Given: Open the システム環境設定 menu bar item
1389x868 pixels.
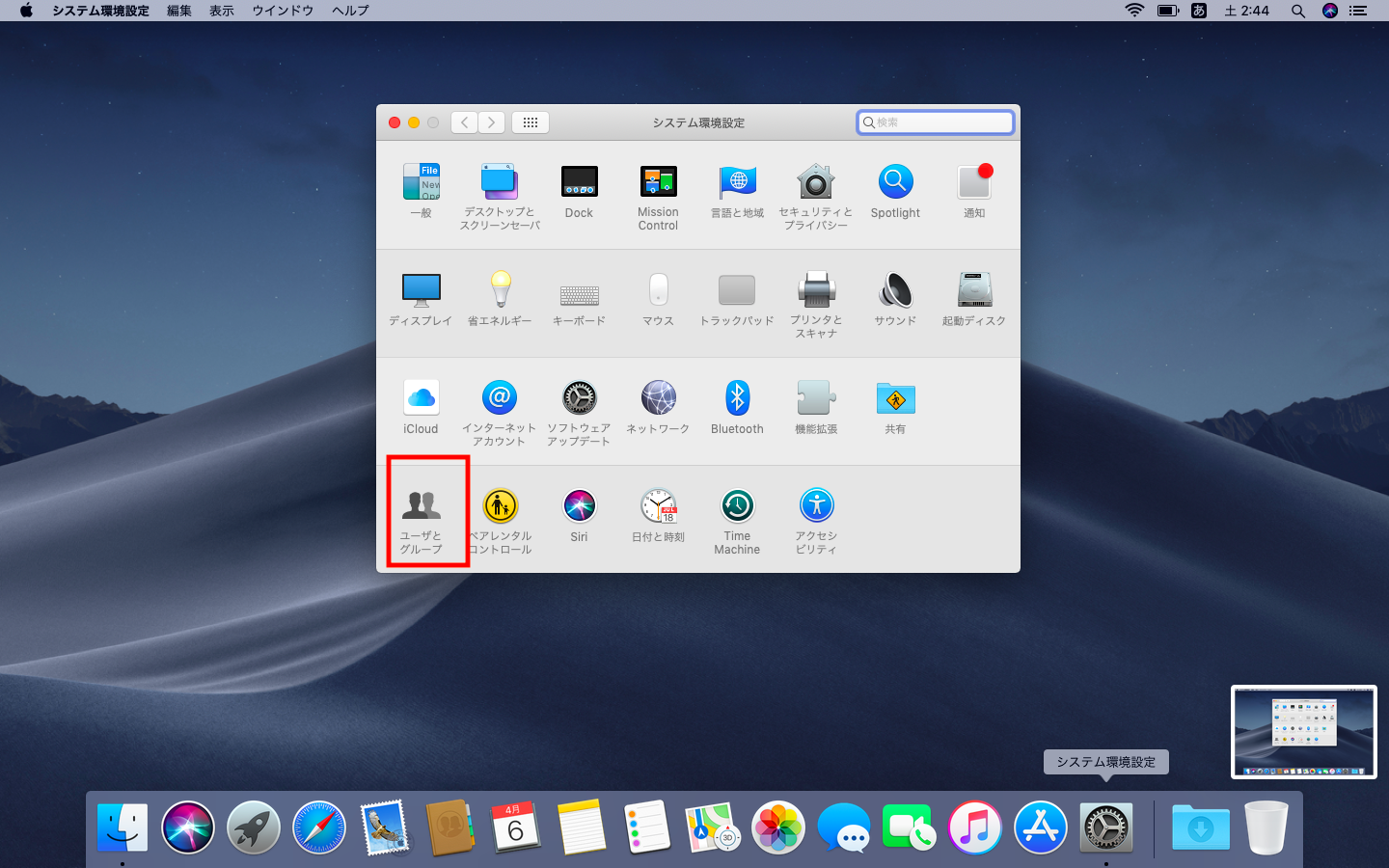Looking at the screenshot, I should point(100,11).
